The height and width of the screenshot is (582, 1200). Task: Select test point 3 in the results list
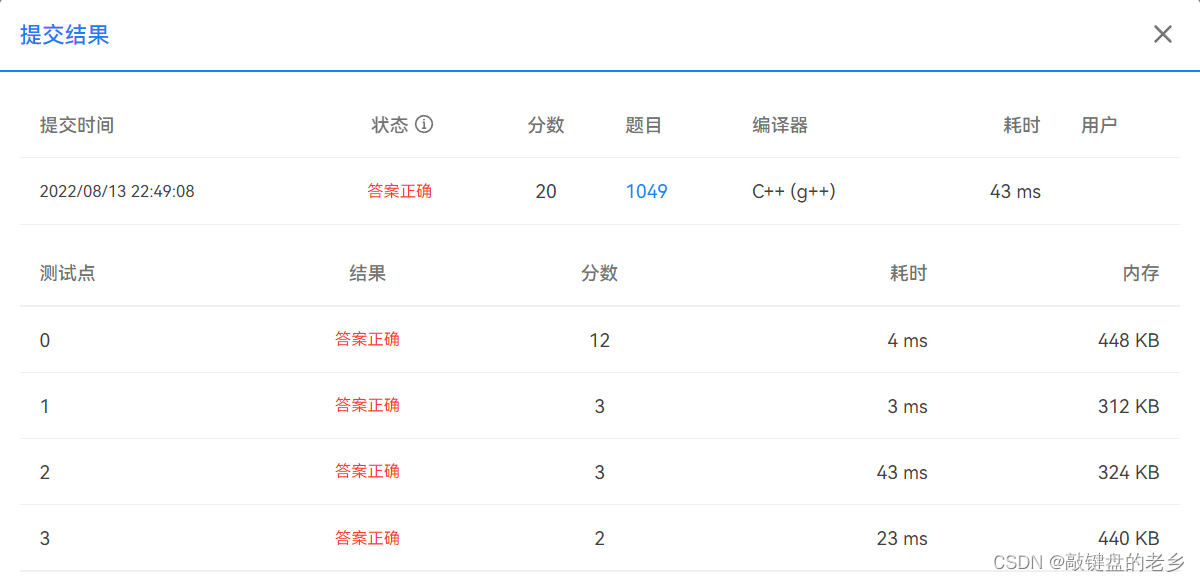point(44,537)
